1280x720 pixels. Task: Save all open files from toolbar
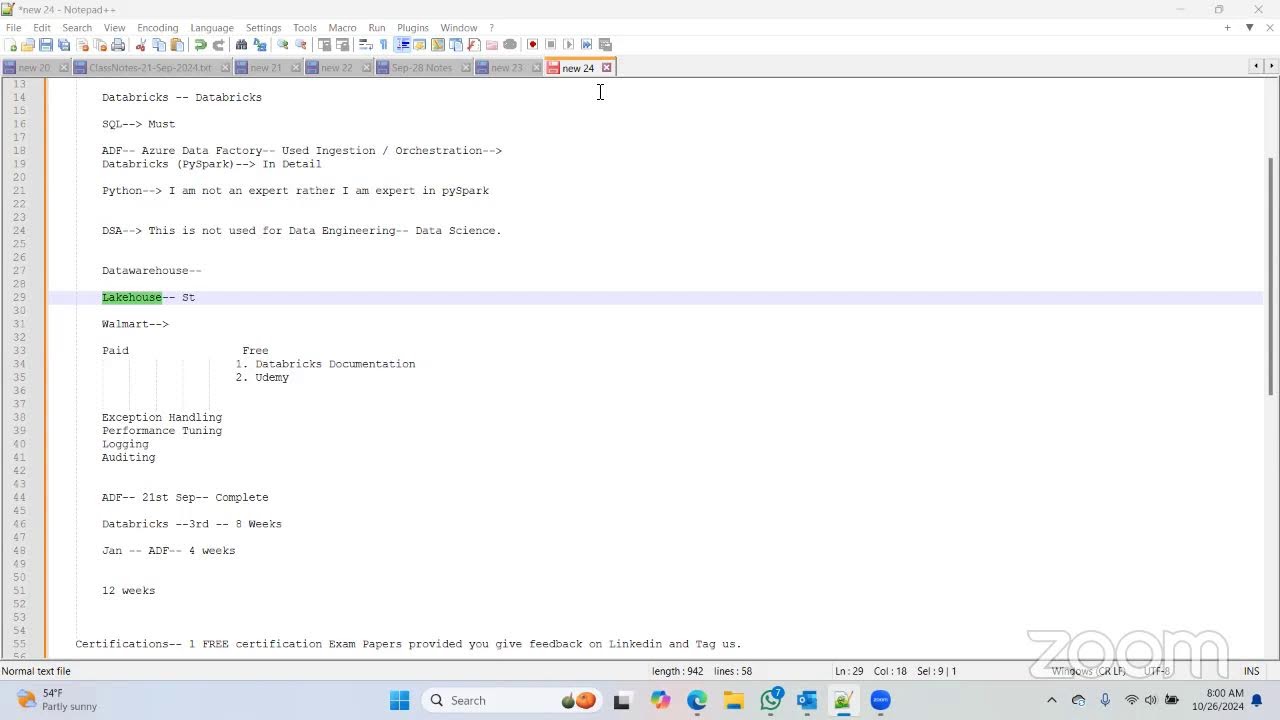tap(64, 44)
